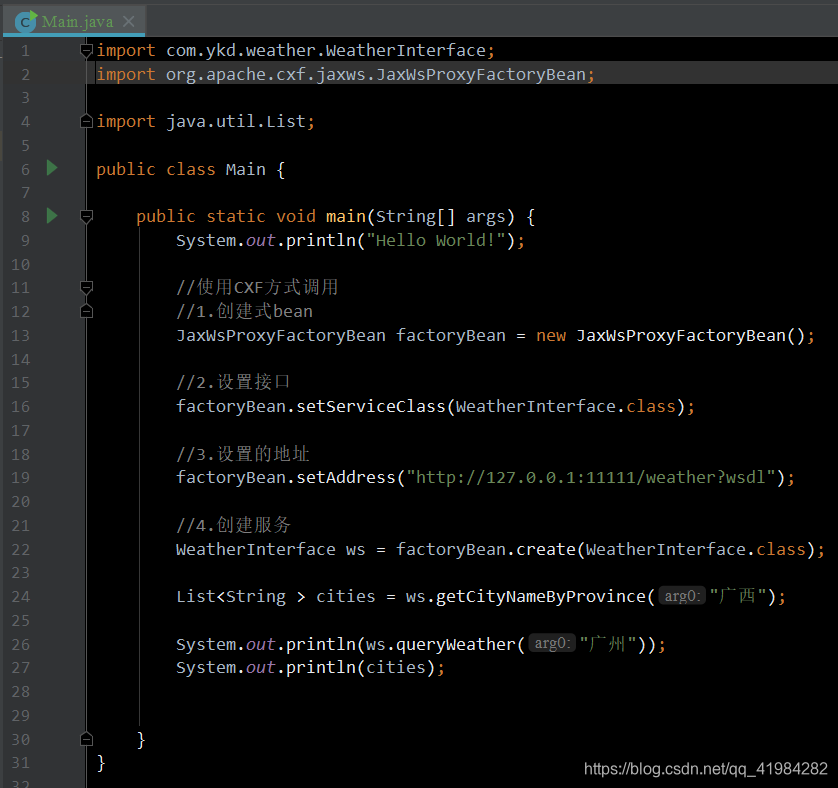Click the imports fold end marker on line 4
This screenshot has height=788, width=838.
(86, 121)
